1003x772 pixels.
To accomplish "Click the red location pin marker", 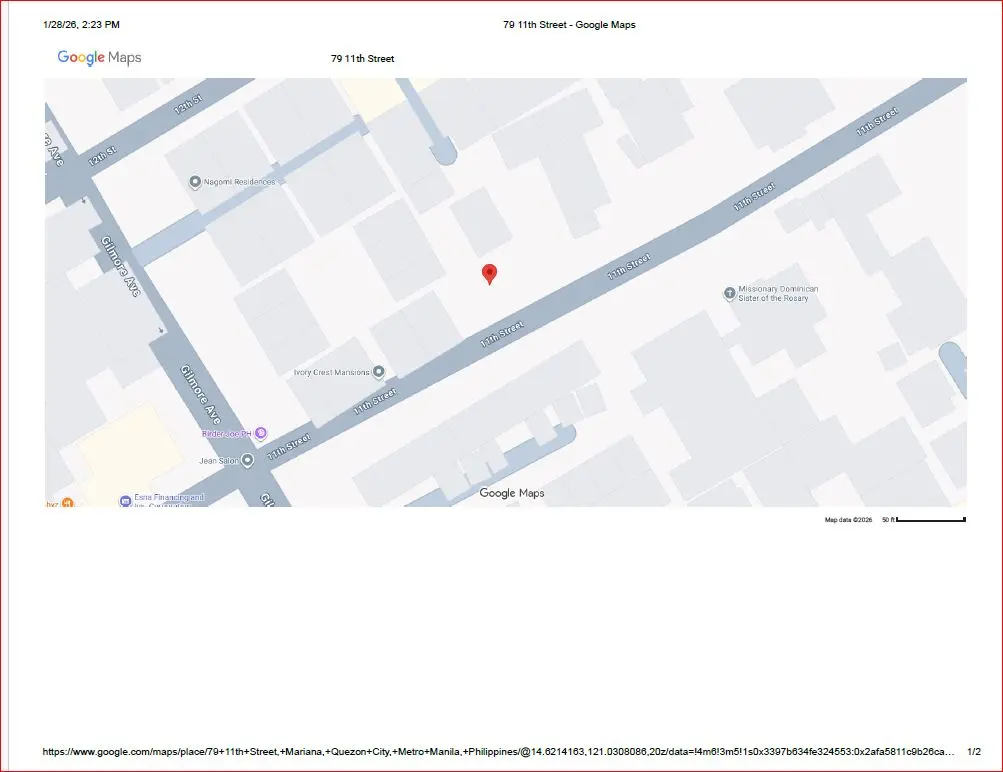I will pyautogui.click(x=489, y=273).
